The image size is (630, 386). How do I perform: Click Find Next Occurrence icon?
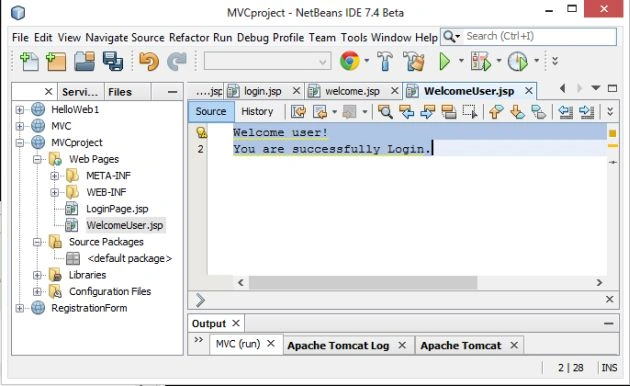[x=428, y=112]
